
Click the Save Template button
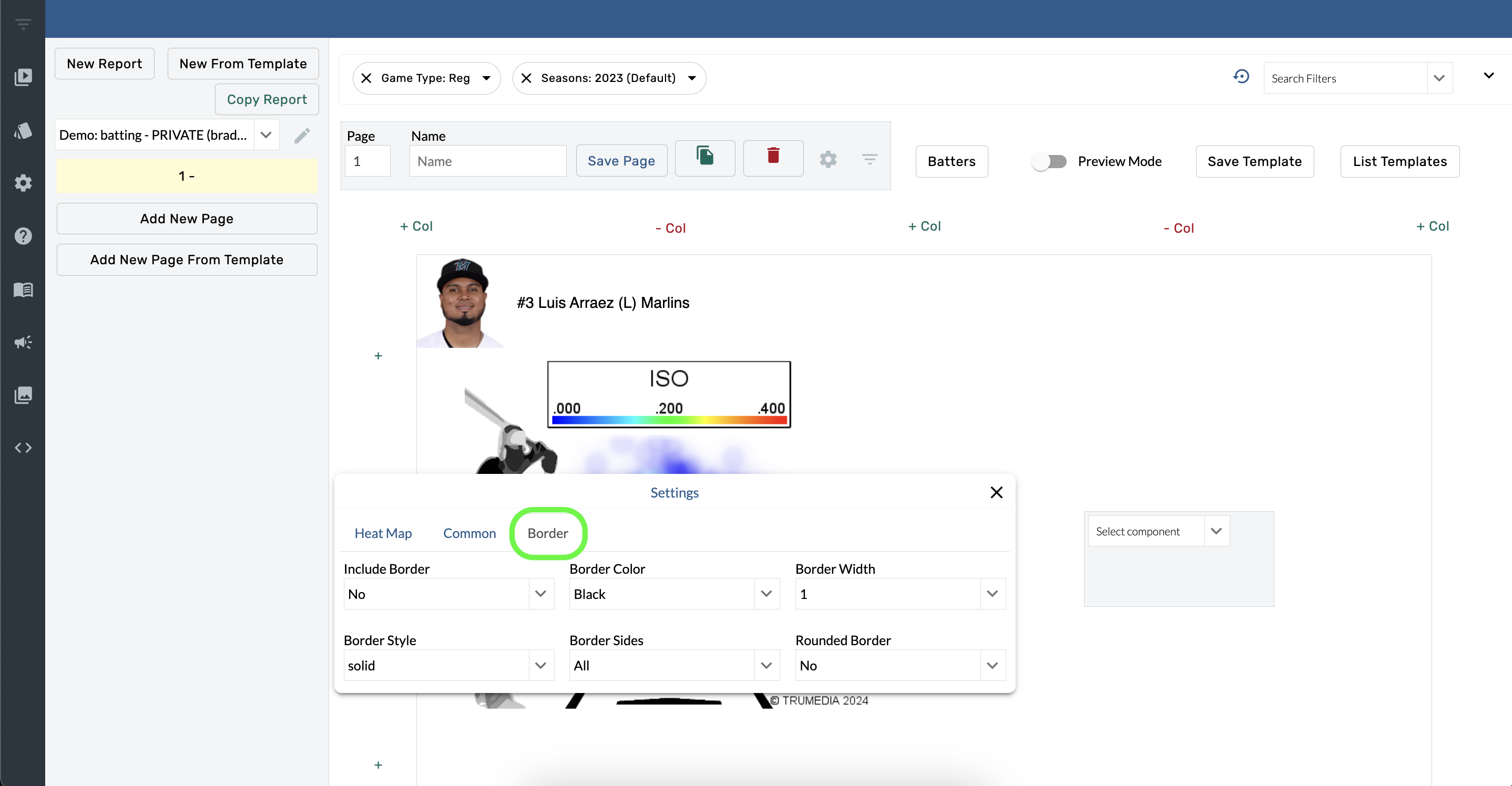tap(1254, 161)
